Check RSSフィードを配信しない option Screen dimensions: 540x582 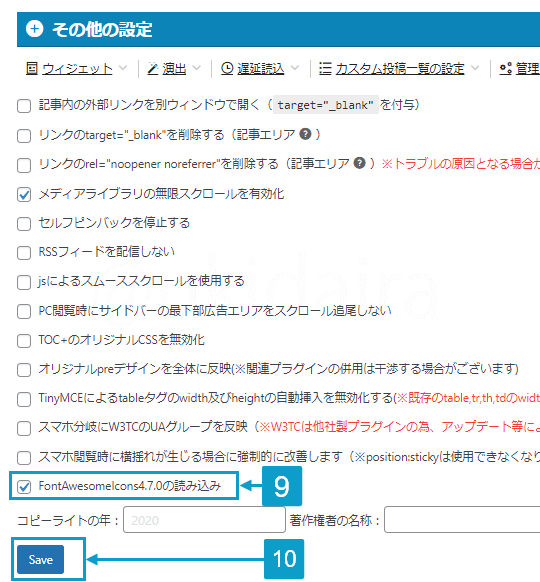[x=24, y=253]
